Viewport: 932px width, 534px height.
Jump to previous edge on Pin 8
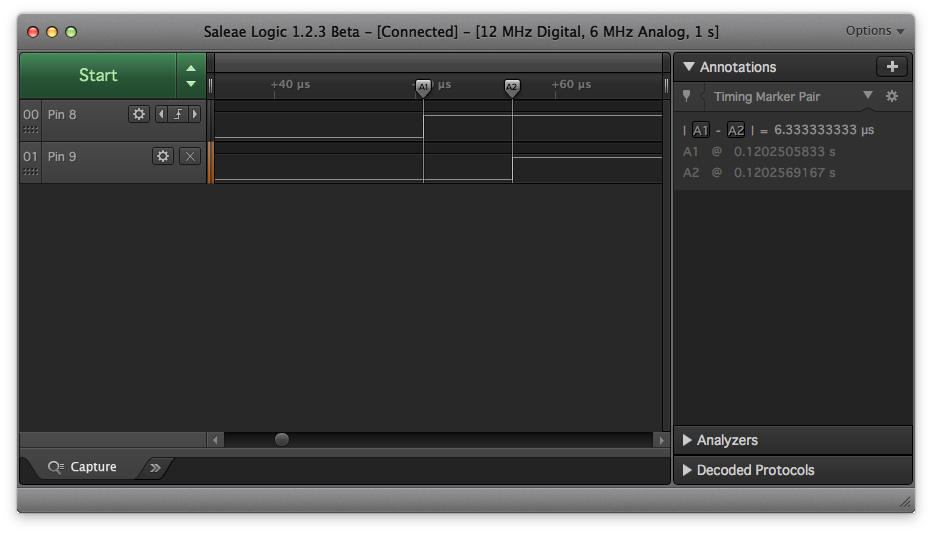coord(161,114)
